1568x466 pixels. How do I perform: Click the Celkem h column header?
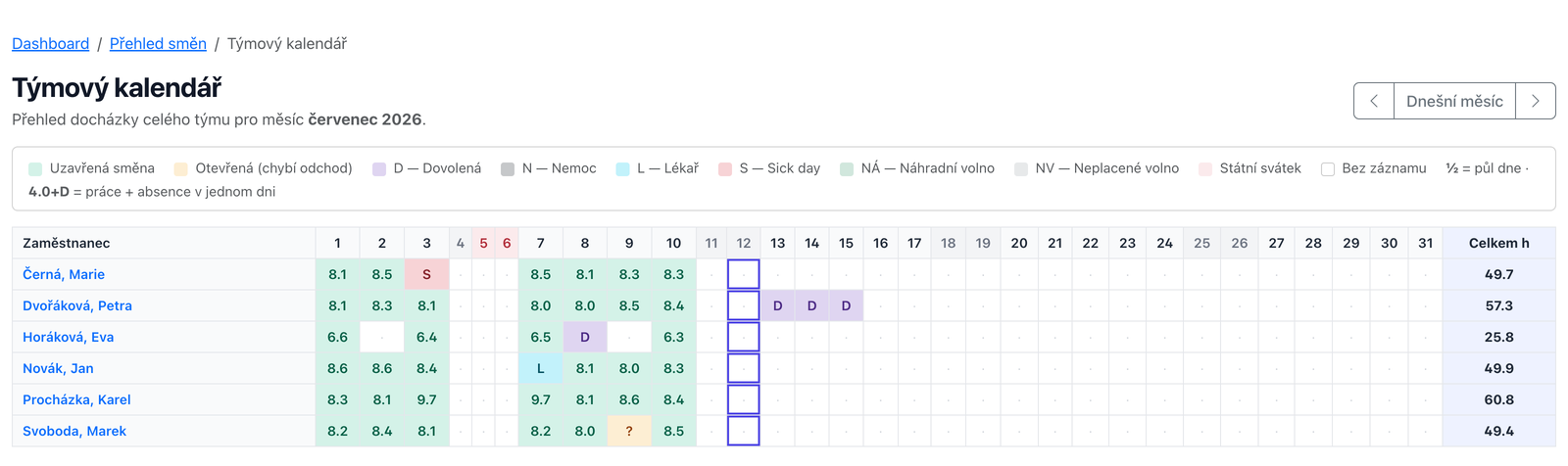coord(1498,243)
